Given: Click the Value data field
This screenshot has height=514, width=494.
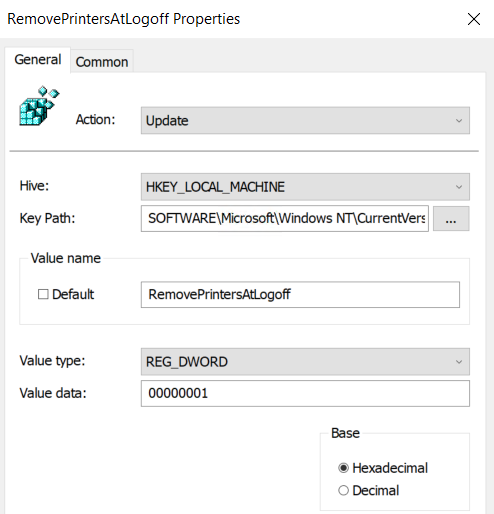Looking at the screenshot, I should click(x=305, y=393).
